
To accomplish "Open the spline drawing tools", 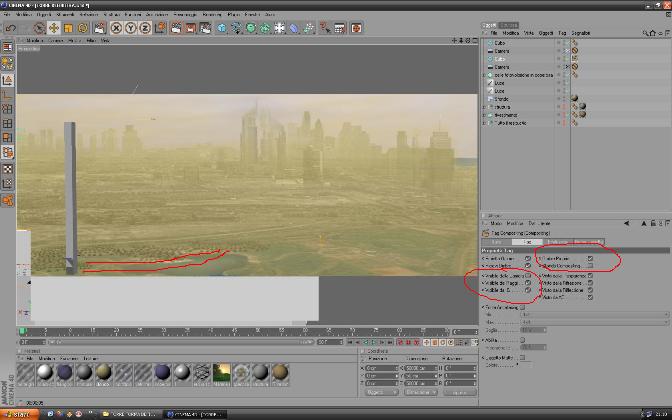I will (x=236, y=28).
